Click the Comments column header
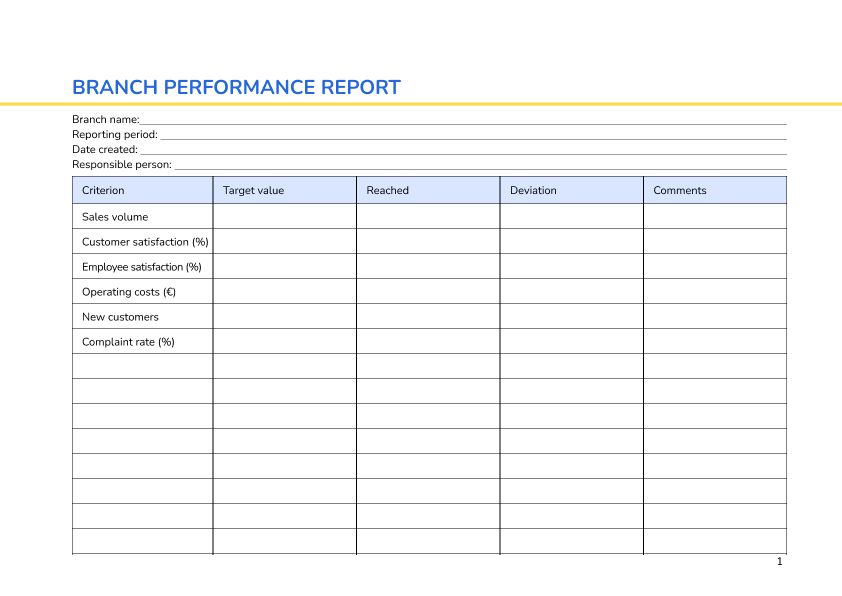This screenshot has width=842, height=596. click(679, 190)
